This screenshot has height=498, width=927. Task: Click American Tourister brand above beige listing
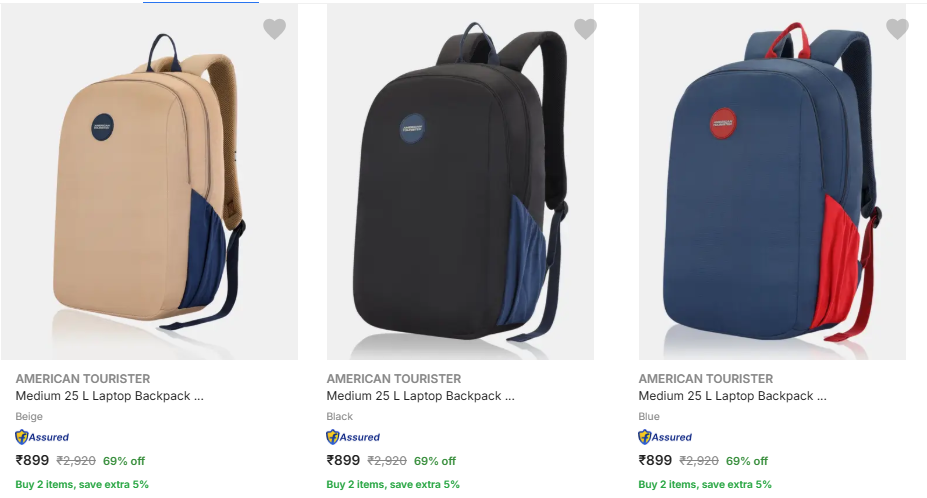point(83,379)
